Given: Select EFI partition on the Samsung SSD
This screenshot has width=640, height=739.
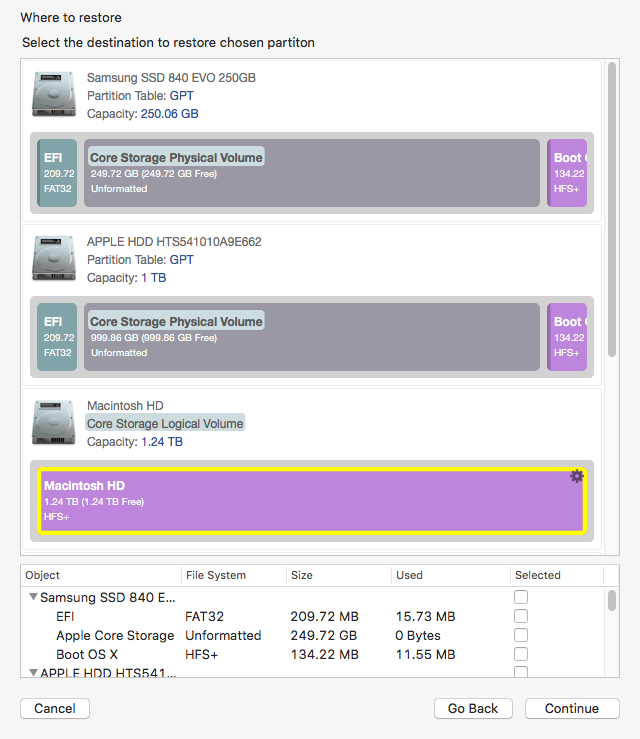Looking at the screenshot, I should coord(57,173).
